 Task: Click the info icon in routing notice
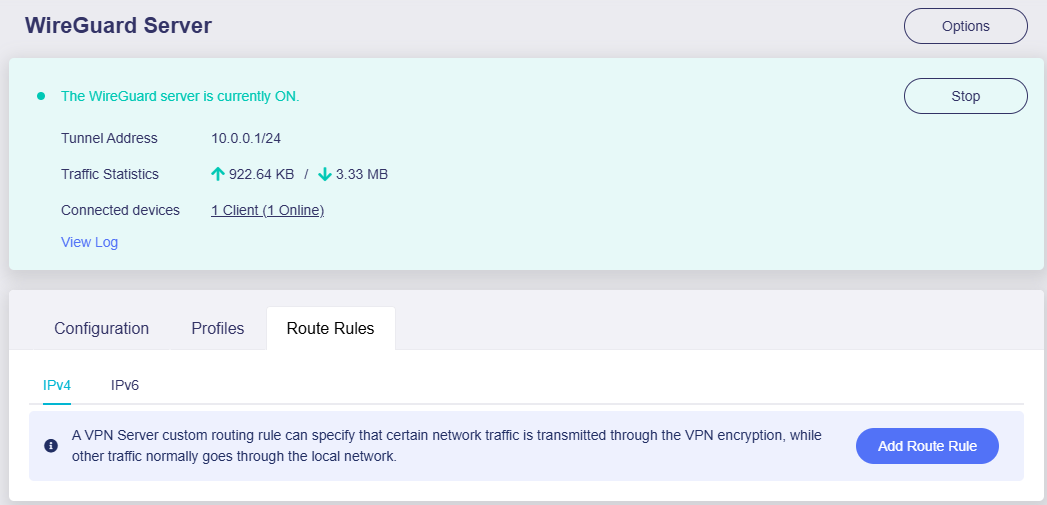(51, 446)
